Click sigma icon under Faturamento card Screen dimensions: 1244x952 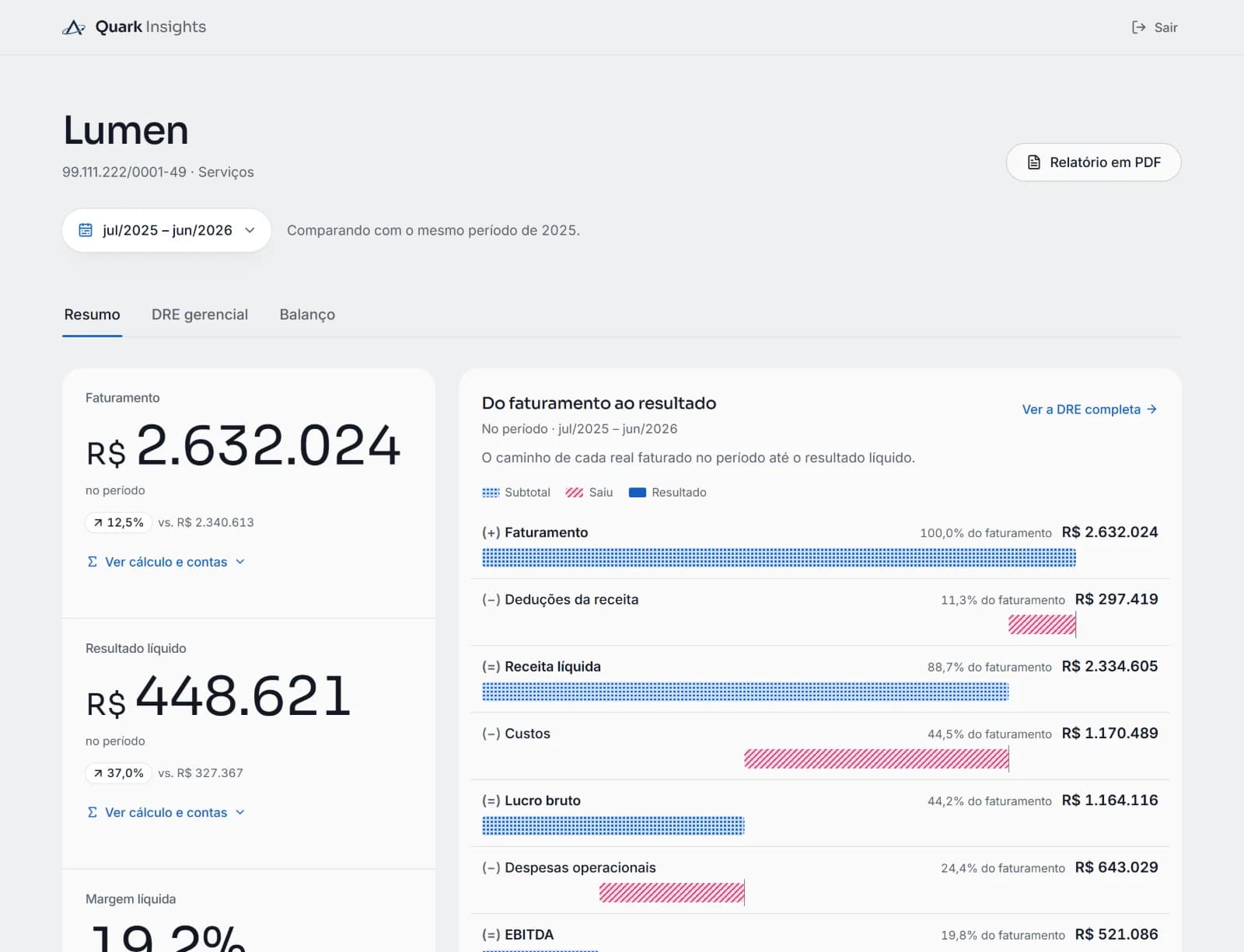click(93, 562)
